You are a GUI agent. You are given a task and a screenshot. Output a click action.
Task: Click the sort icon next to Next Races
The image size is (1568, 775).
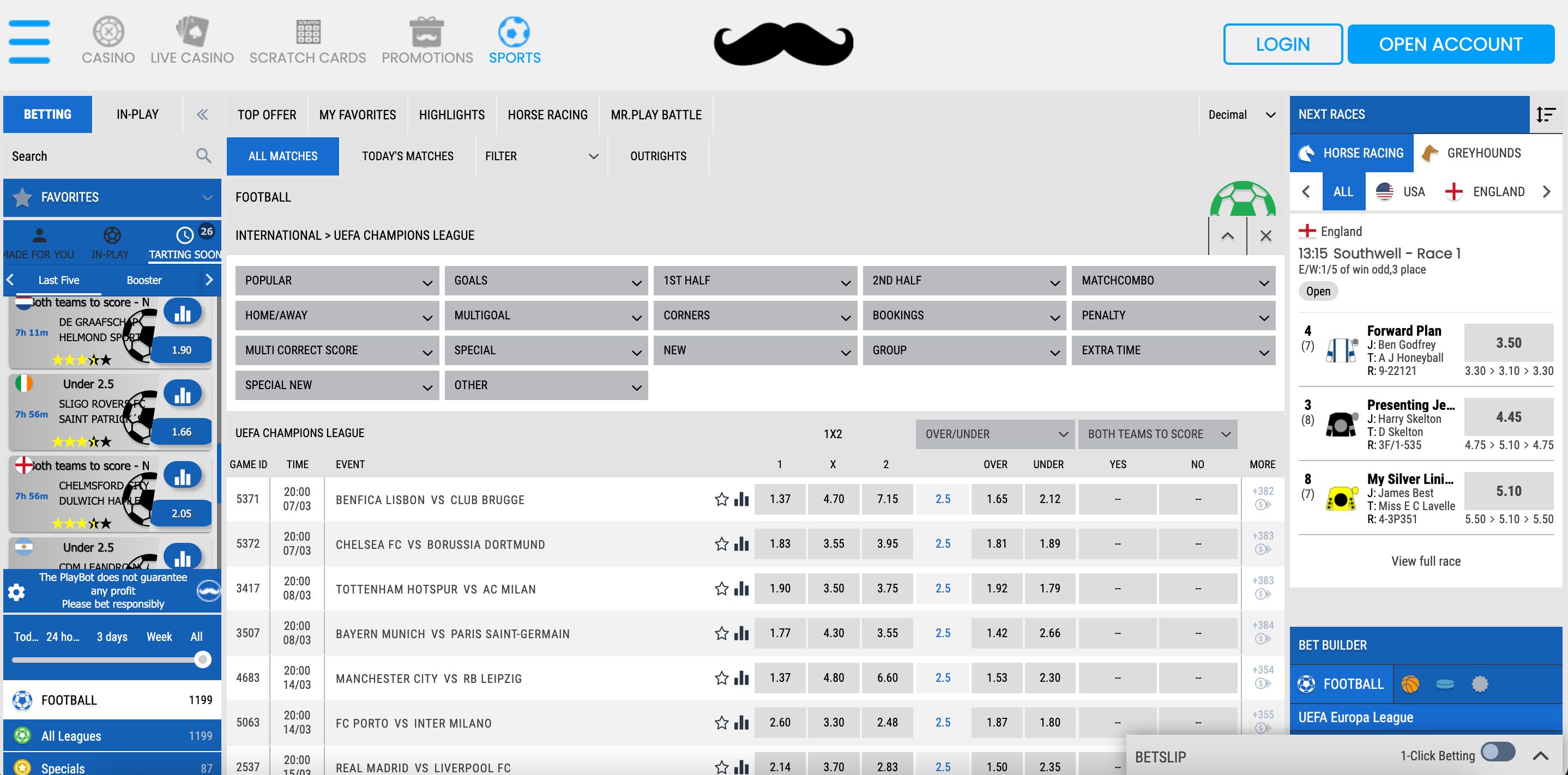pos(1546,114)
